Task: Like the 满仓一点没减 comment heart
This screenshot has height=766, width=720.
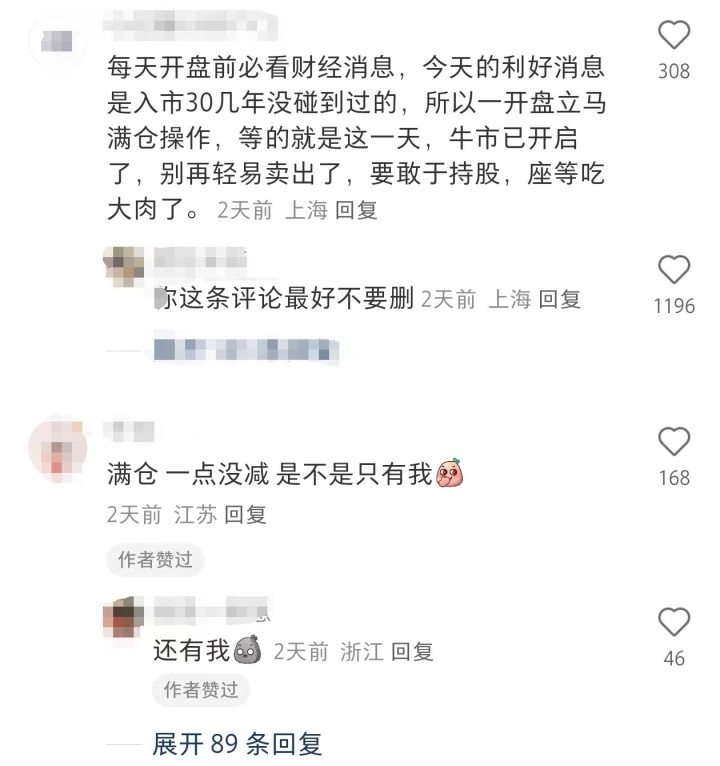Action: click(674, 441)
